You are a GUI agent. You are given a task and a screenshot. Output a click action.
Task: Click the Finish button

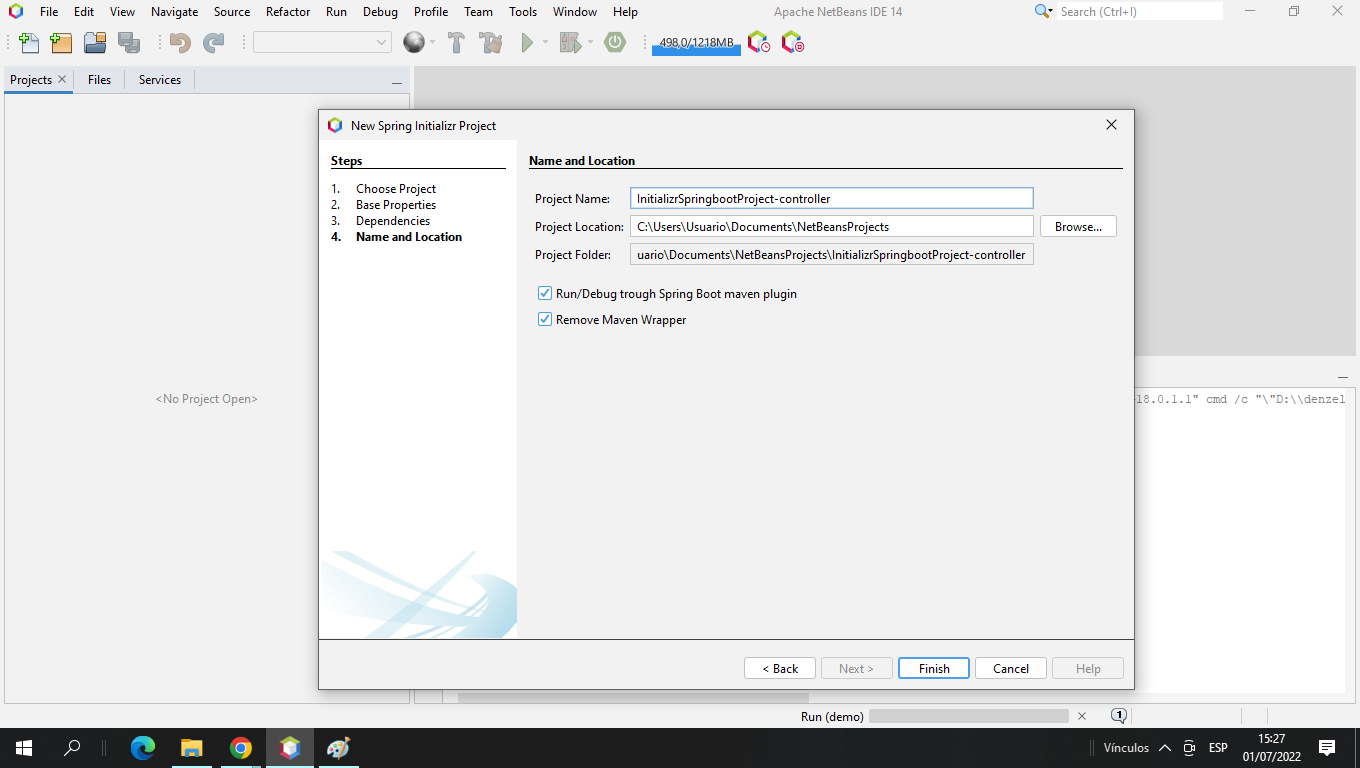tap(934, 669)
